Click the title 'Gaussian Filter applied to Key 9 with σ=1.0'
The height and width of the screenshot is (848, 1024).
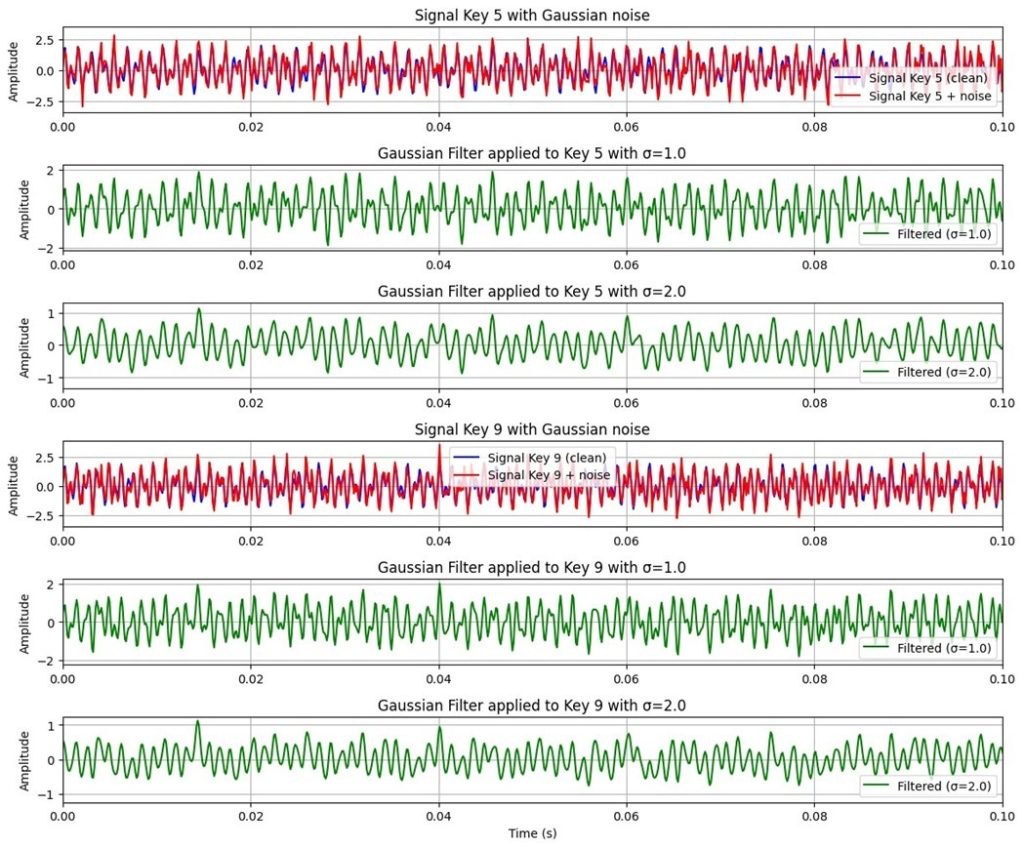(532, 568)
